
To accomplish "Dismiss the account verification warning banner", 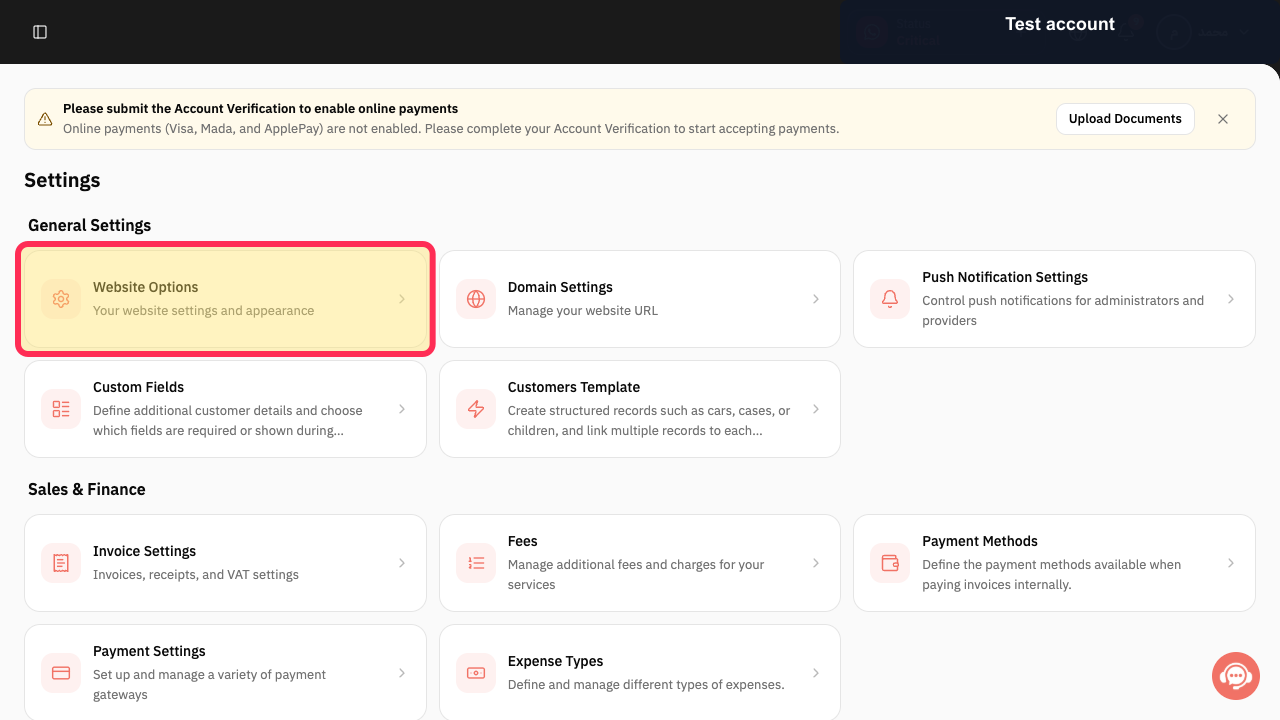I will point(1223,119).
